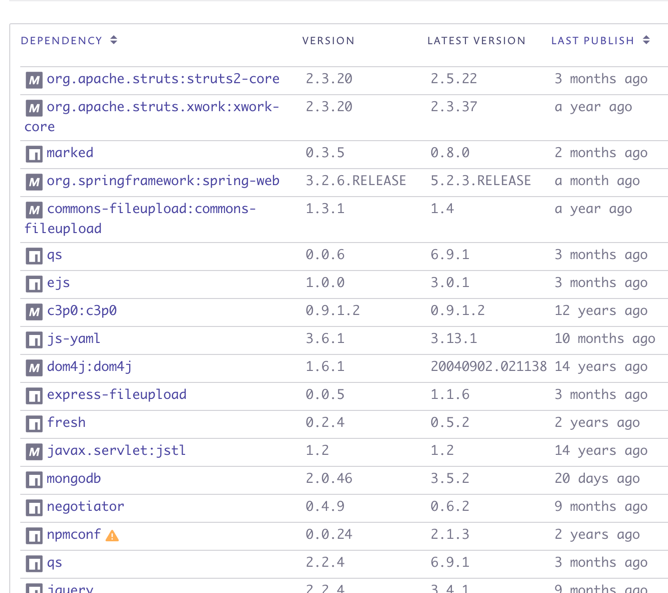
Task: Sort table by Last Publish arrows
Action: click(x=646, y=40)
